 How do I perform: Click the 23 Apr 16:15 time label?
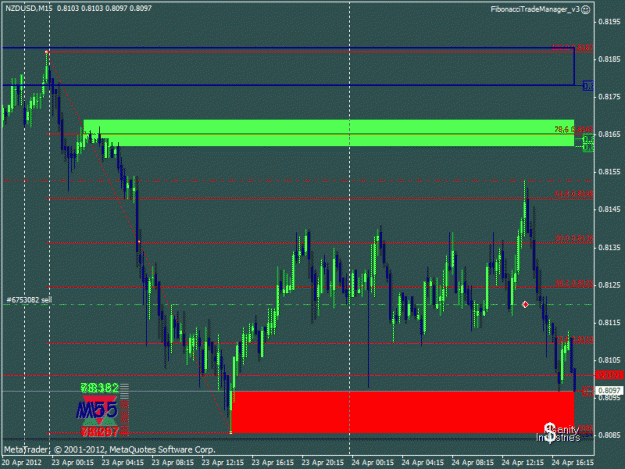[273, 462]
